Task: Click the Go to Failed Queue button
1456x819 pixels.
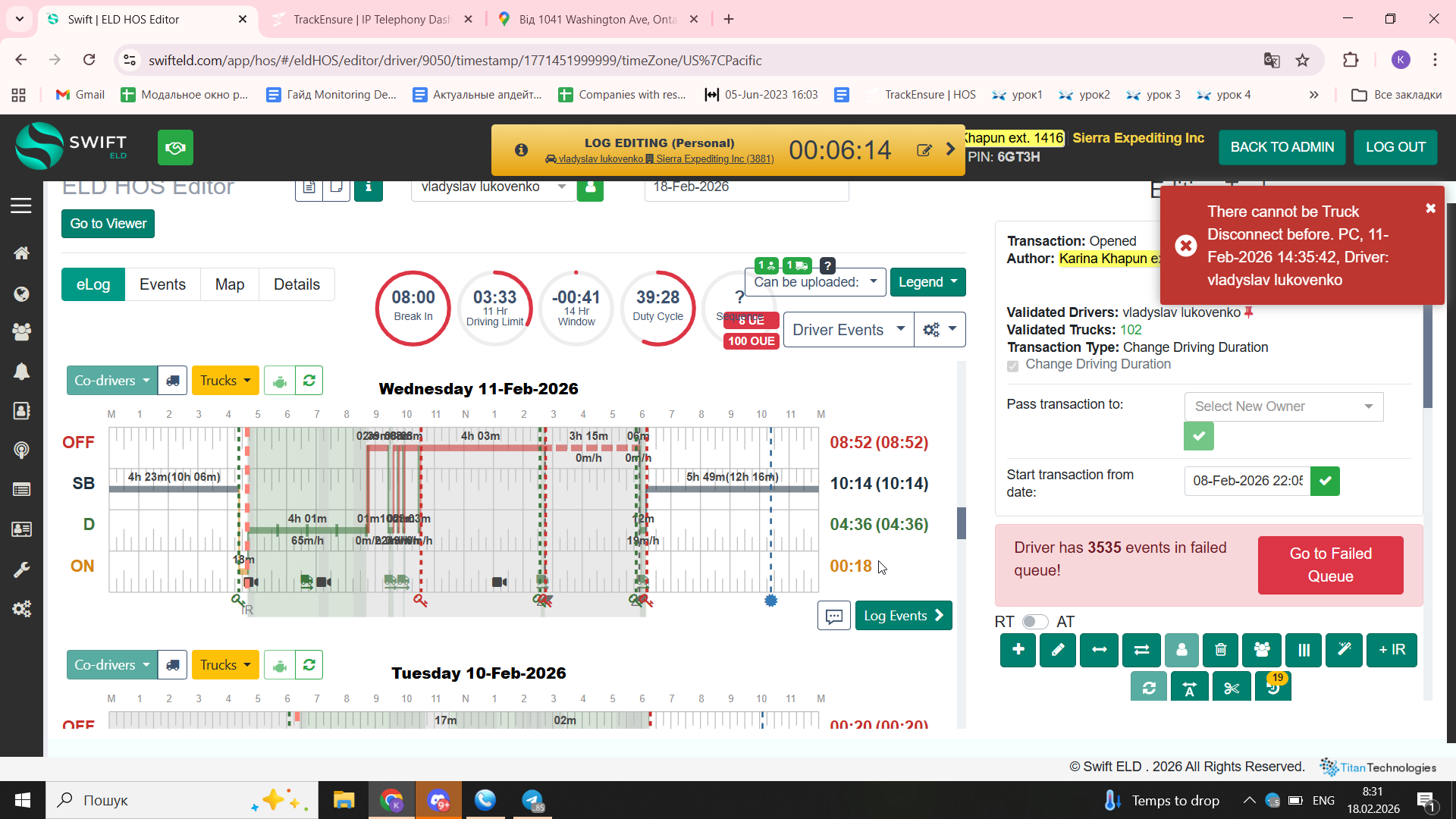Action: click(1330, 565)
